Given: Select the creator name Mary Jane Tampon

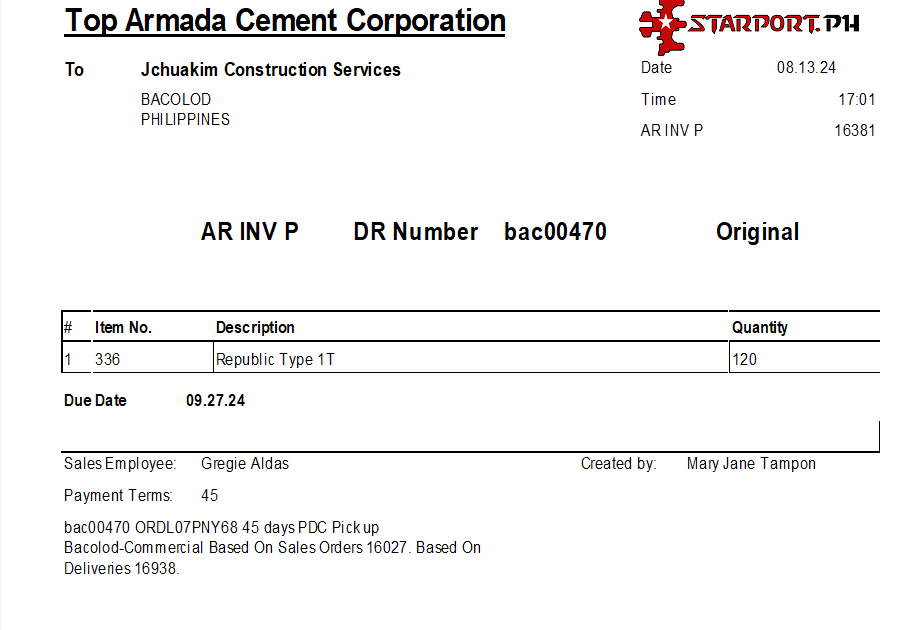Looking at the screenshot, I should [751, 464].
